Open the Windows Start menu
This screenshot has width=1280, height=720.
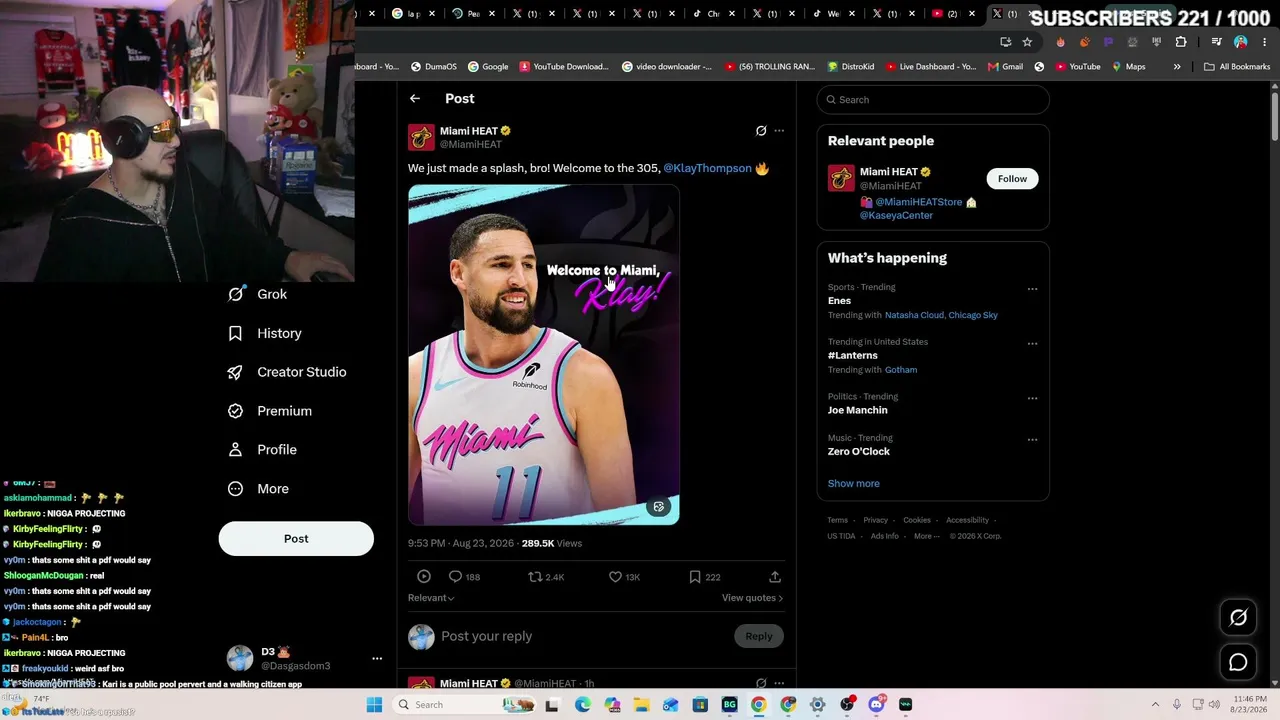[x=374, y=705]
